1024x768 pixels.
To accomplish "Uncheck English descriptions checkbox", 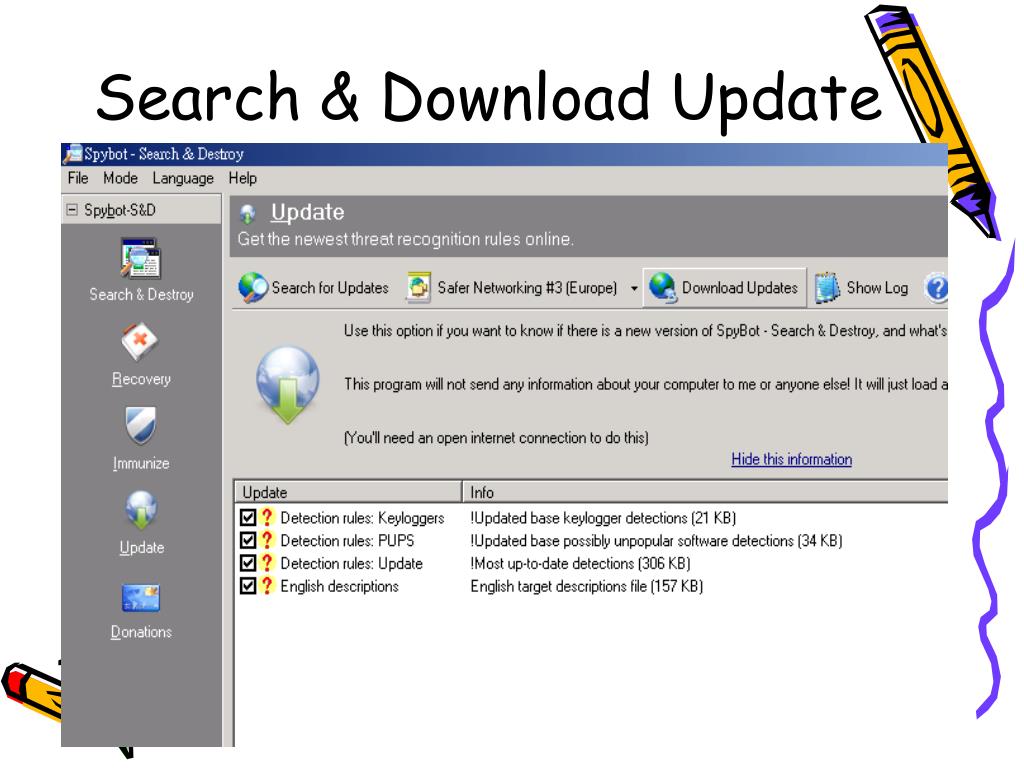I will (x=248, y=586).
